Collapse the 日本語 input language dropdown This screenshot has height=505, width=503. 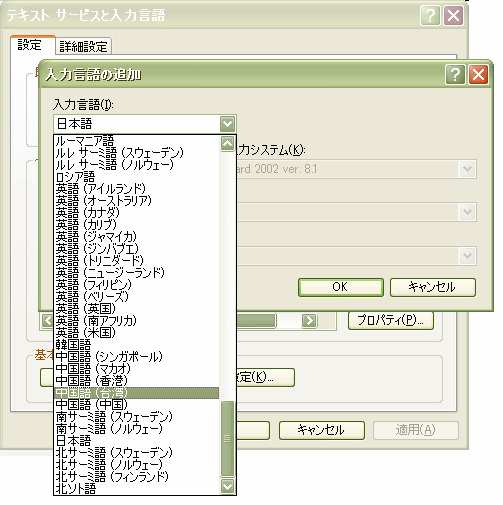227,124
